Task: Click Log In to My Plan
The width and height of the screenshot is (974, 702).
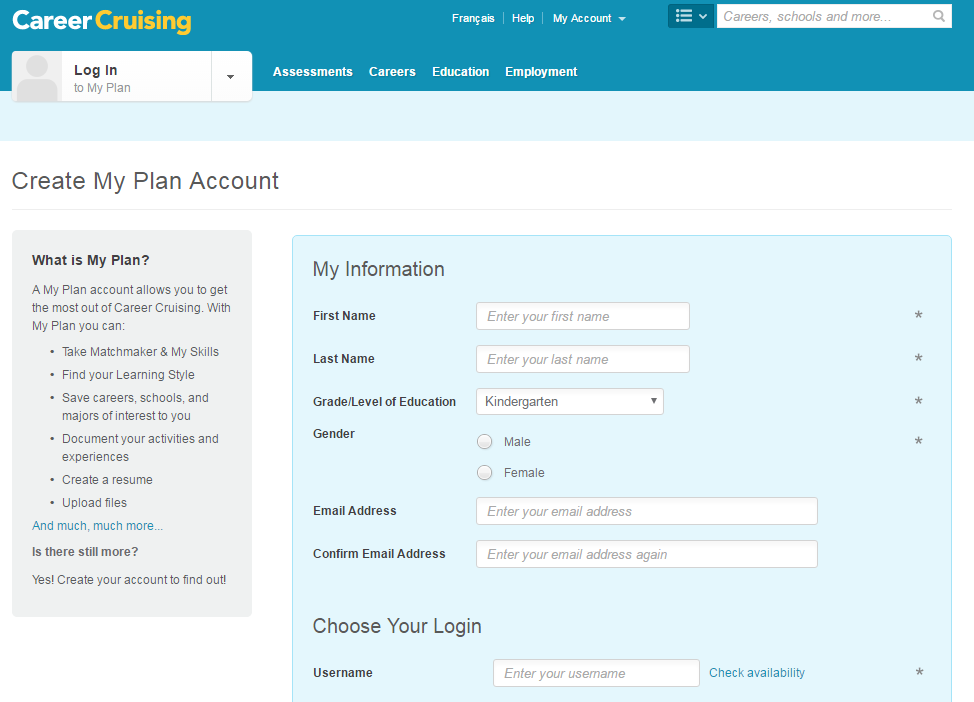Action: (136, 78)
